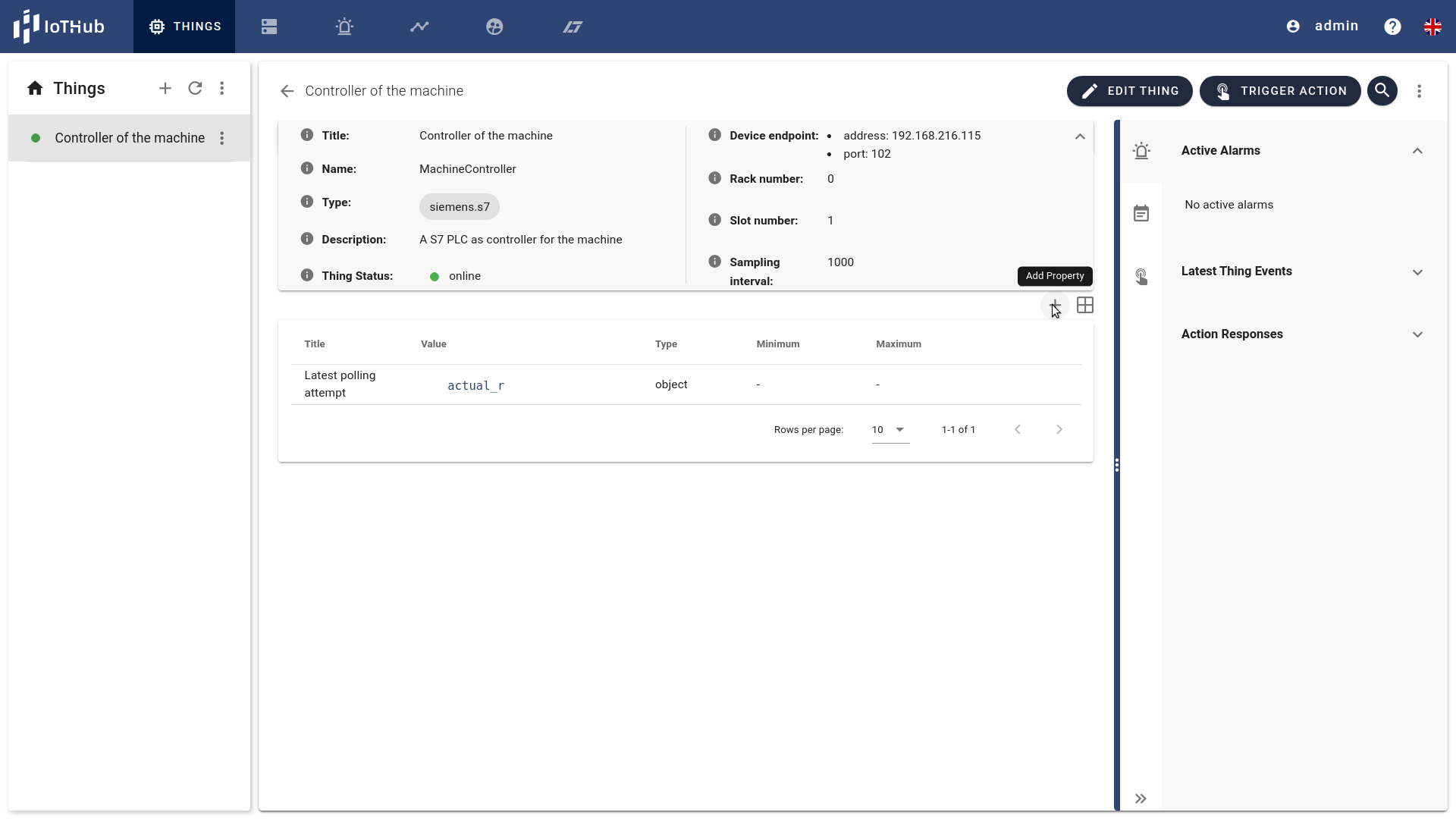Expand Action Responses section

(1417, 334)
